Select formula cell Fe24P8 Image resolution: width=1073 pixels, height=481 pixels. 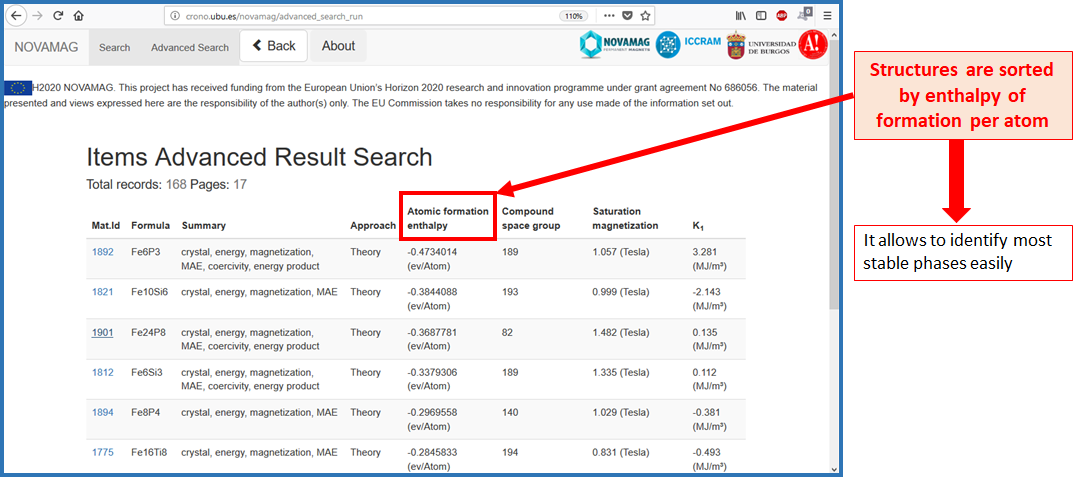[148, 333]
